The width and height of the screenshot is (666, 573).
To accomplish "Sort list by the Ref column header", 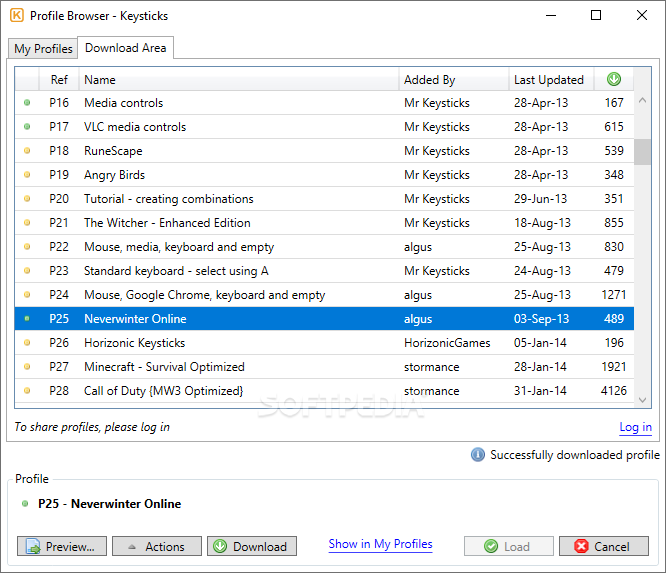I will [x=59, y=79].
